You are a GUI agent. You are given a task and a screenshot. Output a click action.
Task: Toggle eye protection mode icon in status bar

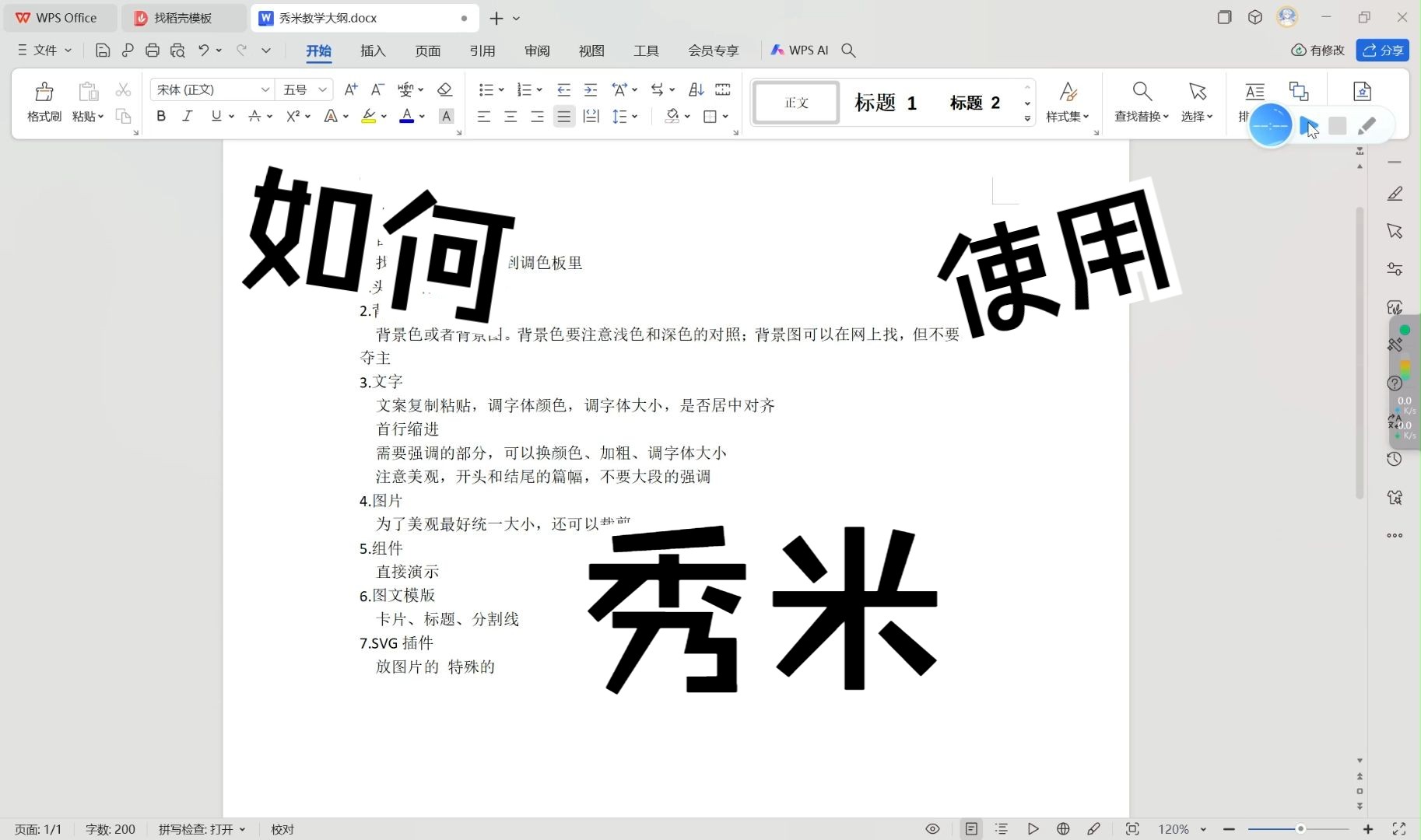pyautogui.click(x=932, y=829)
